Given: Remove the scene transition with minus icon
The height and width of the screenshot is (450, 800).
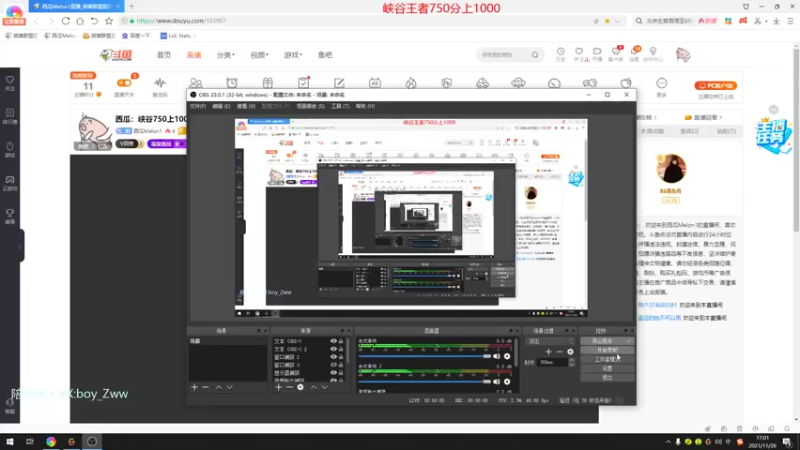Looking at the screenshot, I should pyautogui.click(x=560, y=352).
